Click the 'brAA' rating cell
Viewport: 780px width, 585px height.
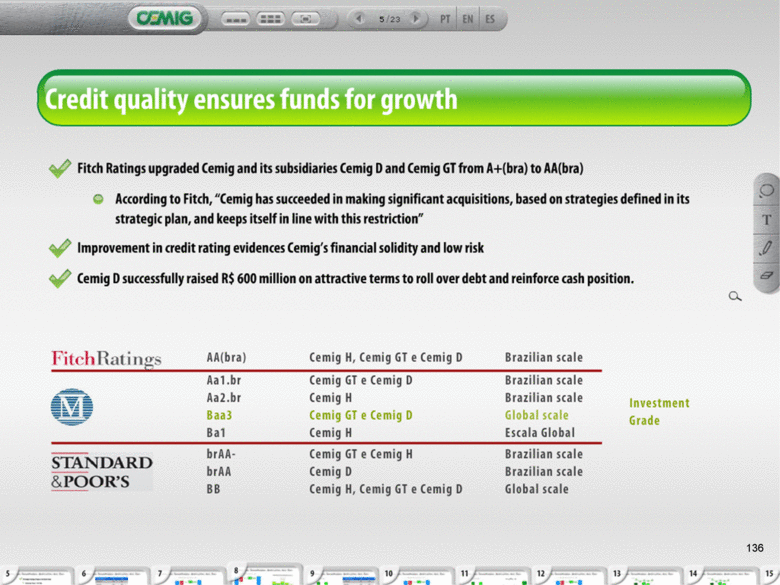point(218,472)
